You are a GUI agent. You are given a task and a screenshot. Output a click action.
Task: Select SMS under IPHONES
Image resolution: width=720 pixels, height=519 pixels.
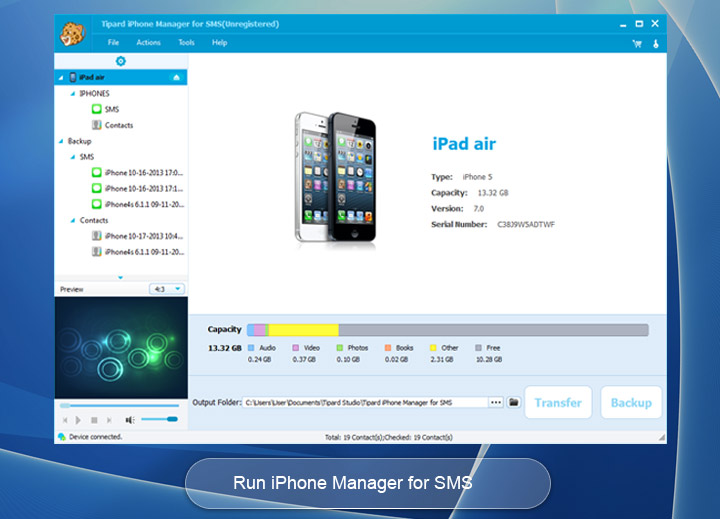(x=112, y=109)
